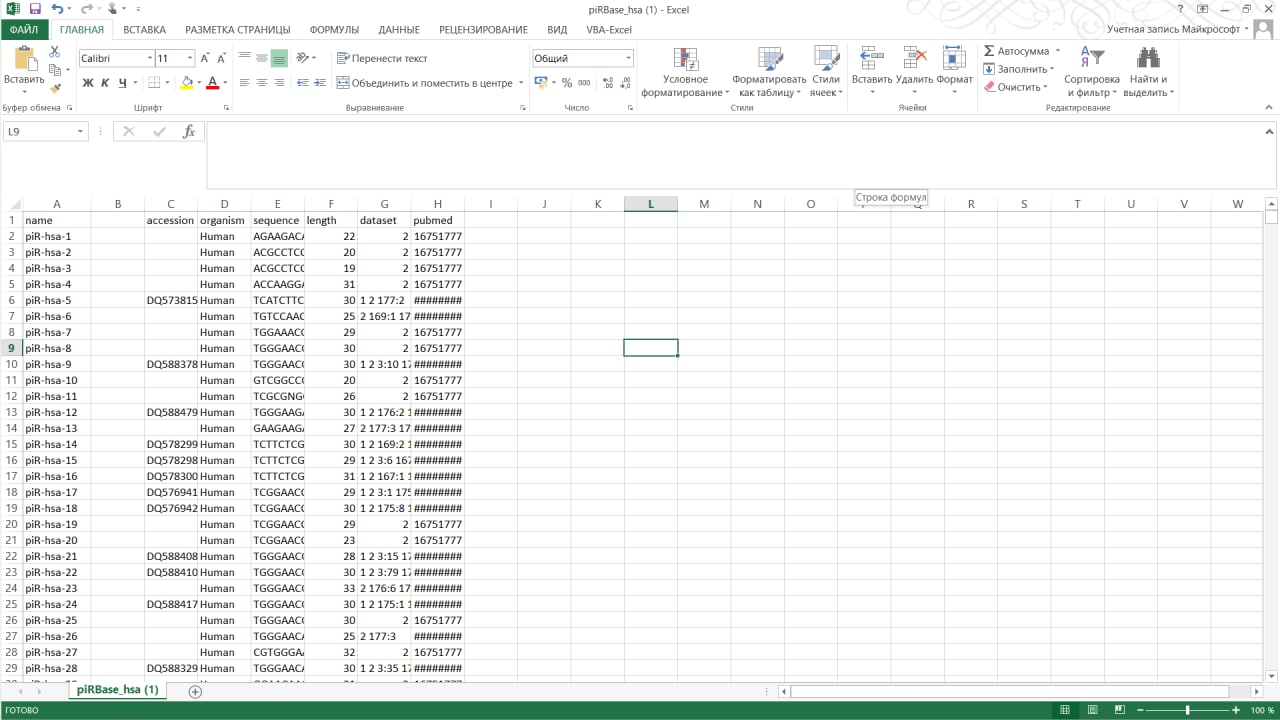Select cell A2 containing piR-hsa-1
This screenshot has width=1280, height=720.
(56, 236)
